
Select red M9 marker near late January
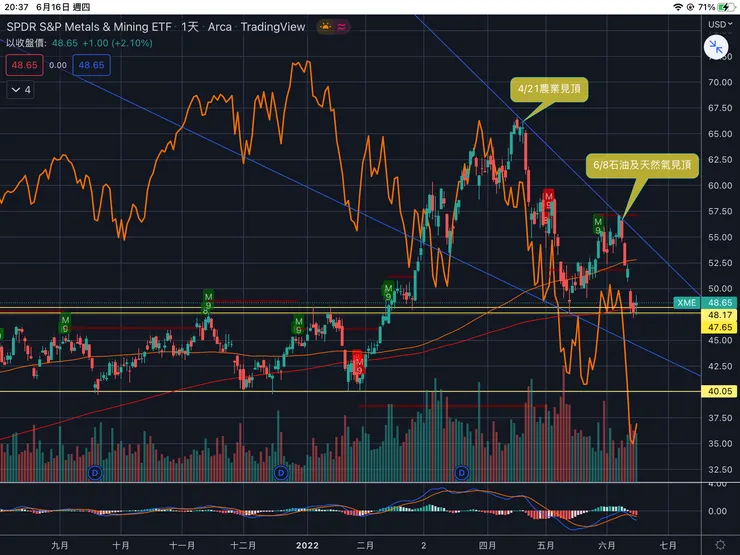point(359,364)
